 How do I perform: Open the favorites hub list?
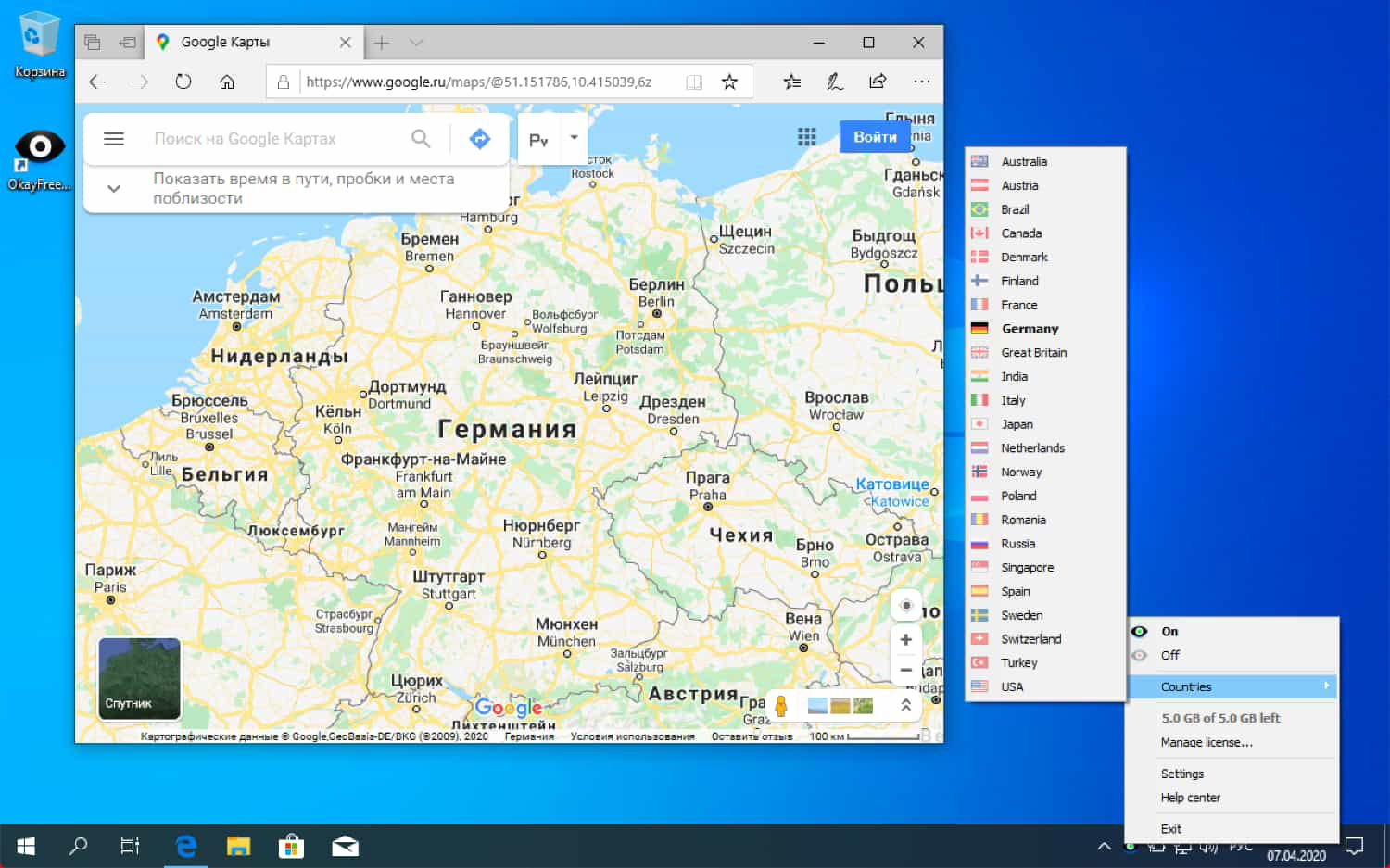[x=792, y=82]
